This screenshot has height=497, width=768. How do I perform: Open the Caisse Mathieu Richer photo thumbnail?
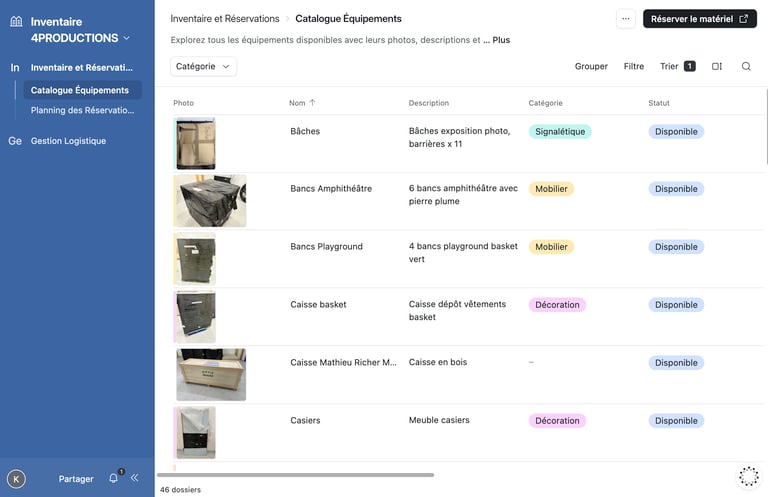click(211, 375)
